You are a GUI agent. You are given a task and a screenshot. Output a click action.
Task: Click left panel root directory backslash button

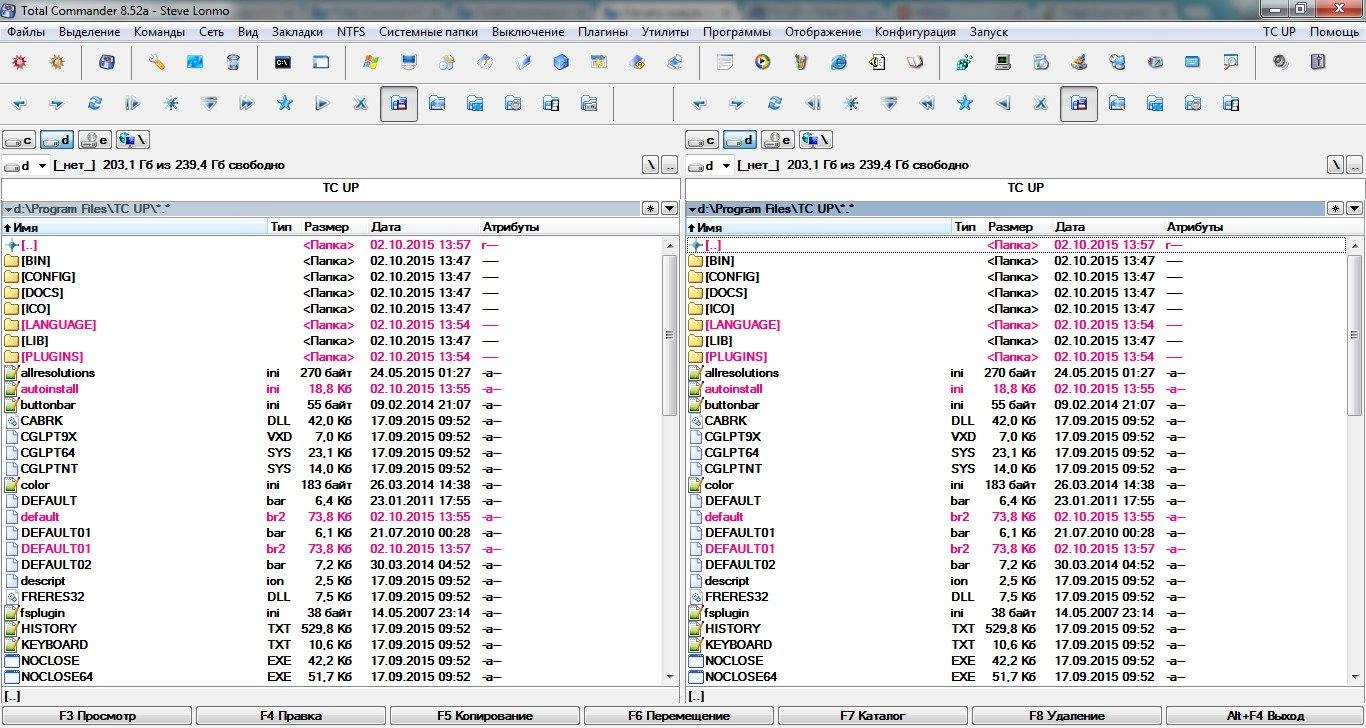tap(651, 165)
